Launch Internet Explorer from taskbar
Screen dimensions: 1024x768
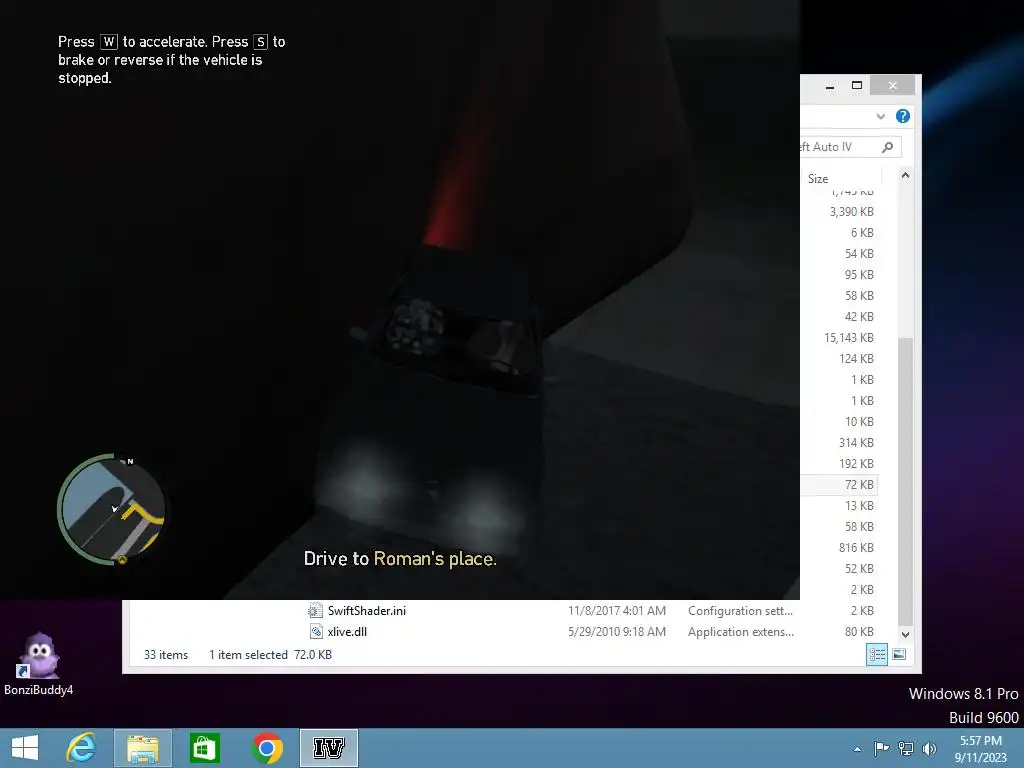tap(81, 748)
